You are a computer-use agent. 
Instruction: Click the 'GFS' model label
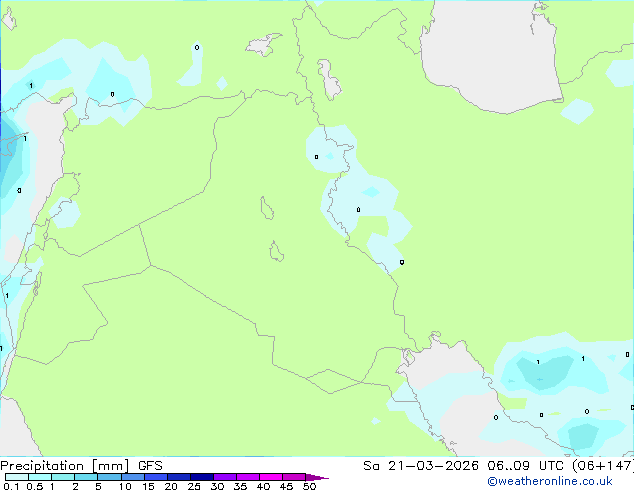[x=150, y=466]
